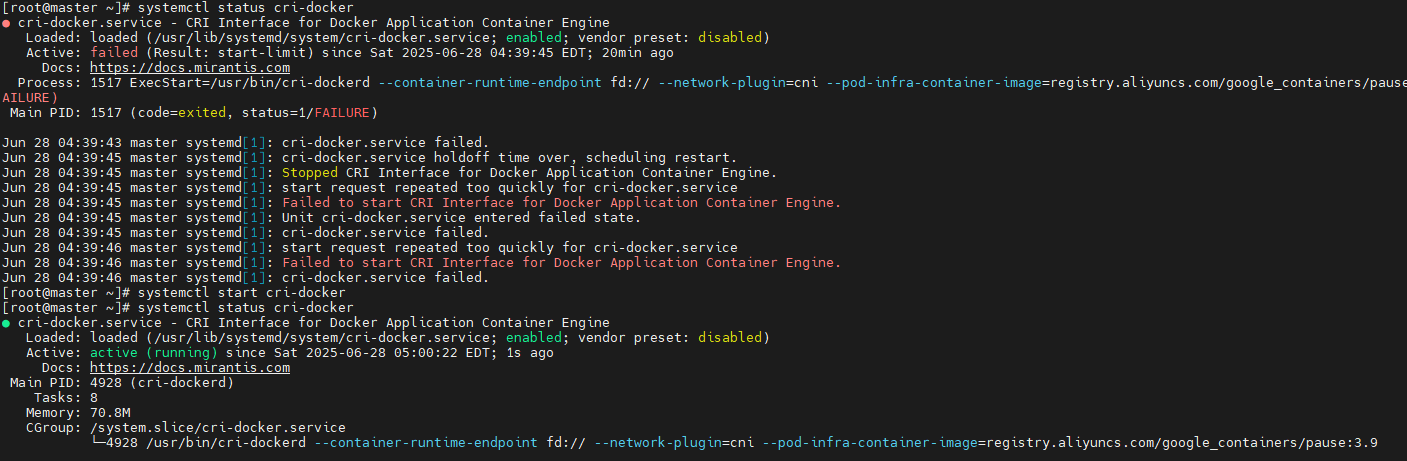Click the "systemctl start cri-docker" command
The width and height of the screenshot is (1407, 461).
coord(240,293)
